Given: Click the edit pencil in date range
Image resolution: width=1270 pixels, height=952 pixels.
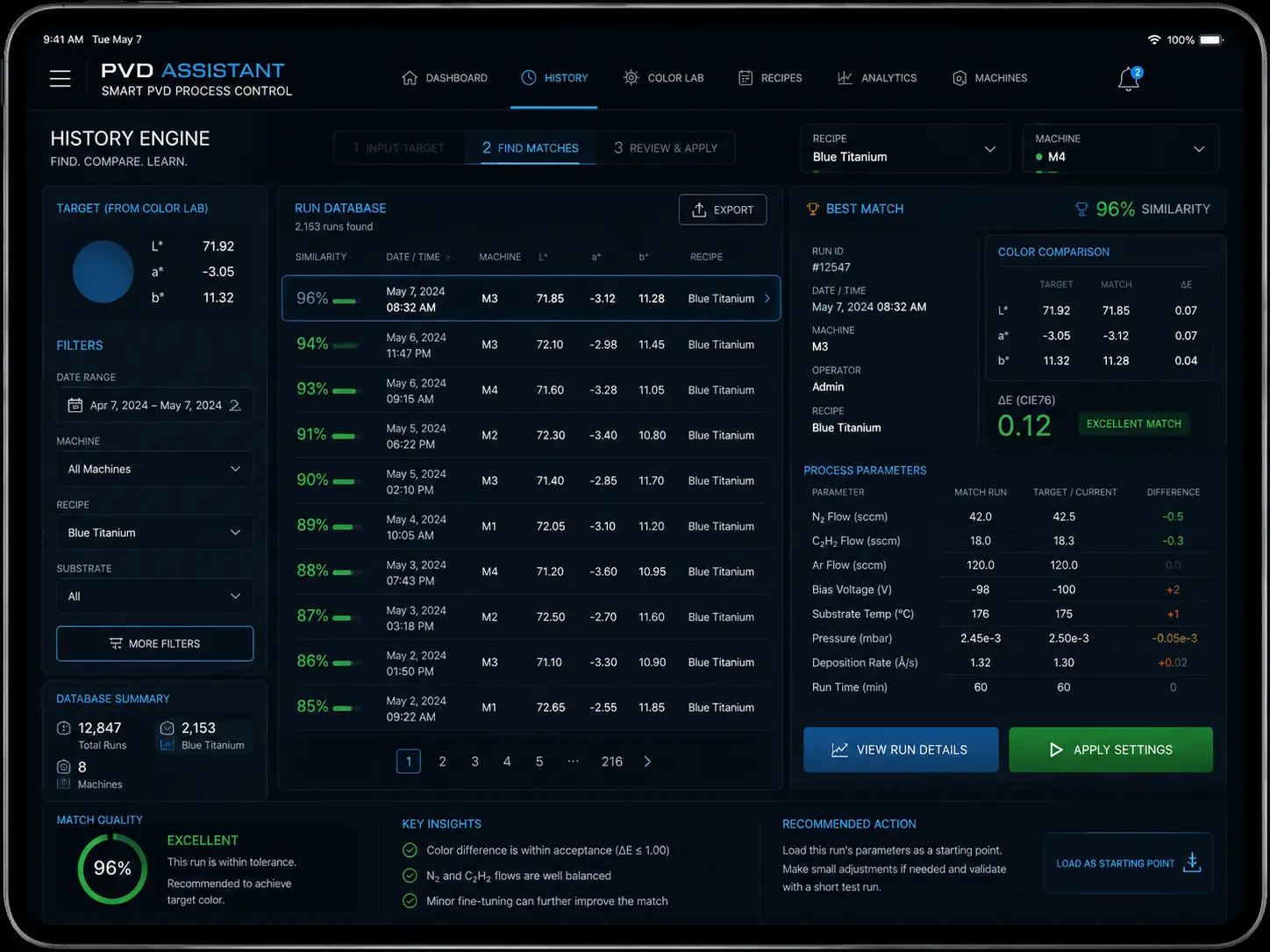Looking at the screenshot, I should click(235, 405).
